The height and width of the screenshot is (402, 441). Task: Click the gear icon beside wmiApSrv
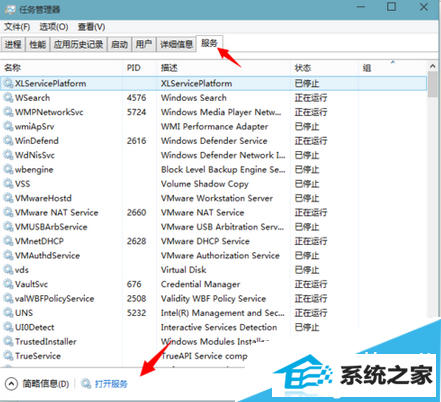point(8,126)
